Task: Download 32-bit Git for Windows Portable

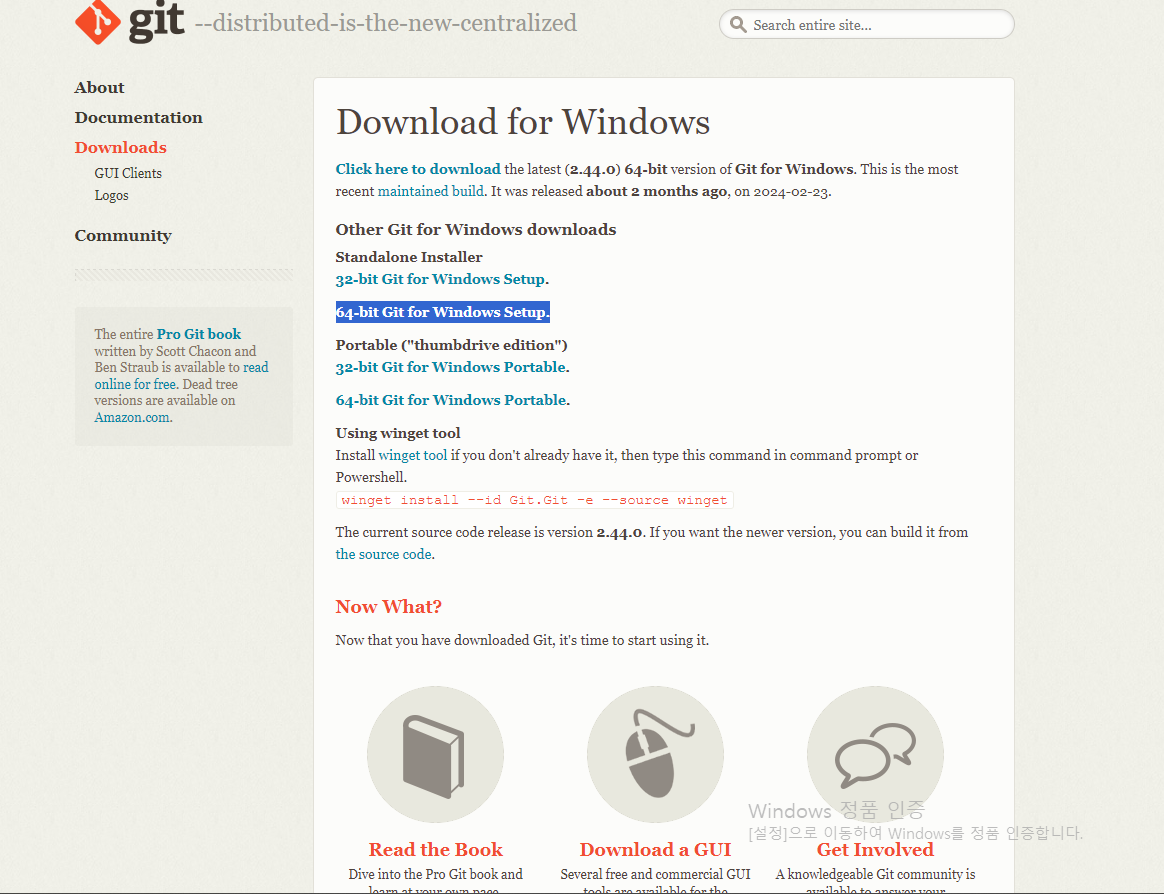Action: click(x=451, y=367)
